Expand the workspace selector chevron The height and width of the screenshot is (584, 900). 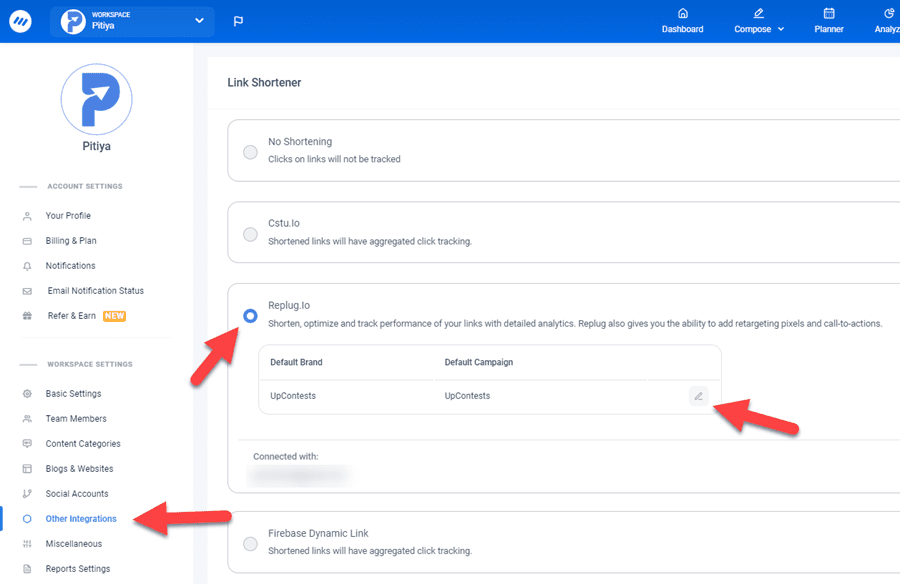pos(199,21)
